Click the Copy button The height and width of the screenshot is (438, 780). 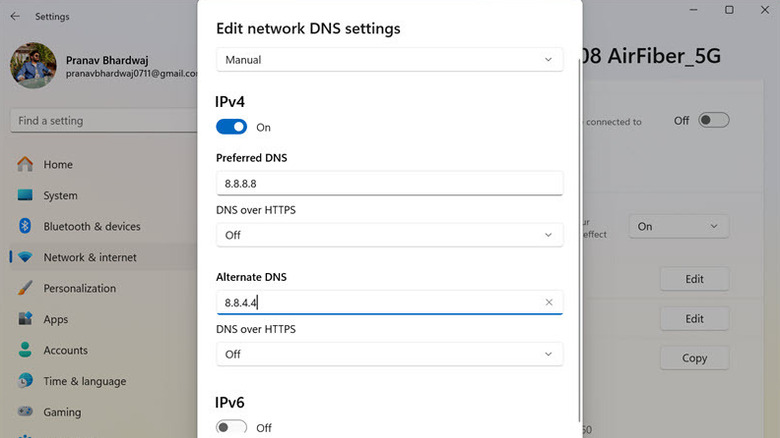click(694, 358)
